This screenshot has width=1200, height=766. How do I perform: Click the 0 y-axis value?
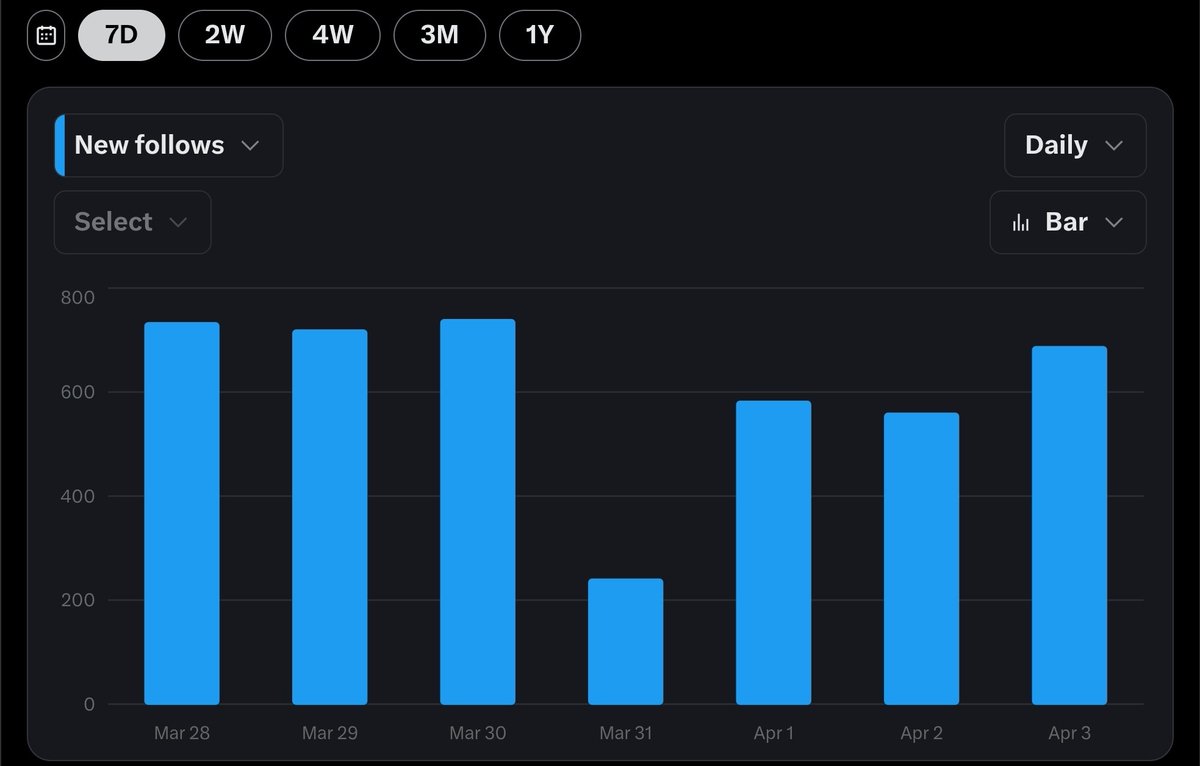click(89, 704)
